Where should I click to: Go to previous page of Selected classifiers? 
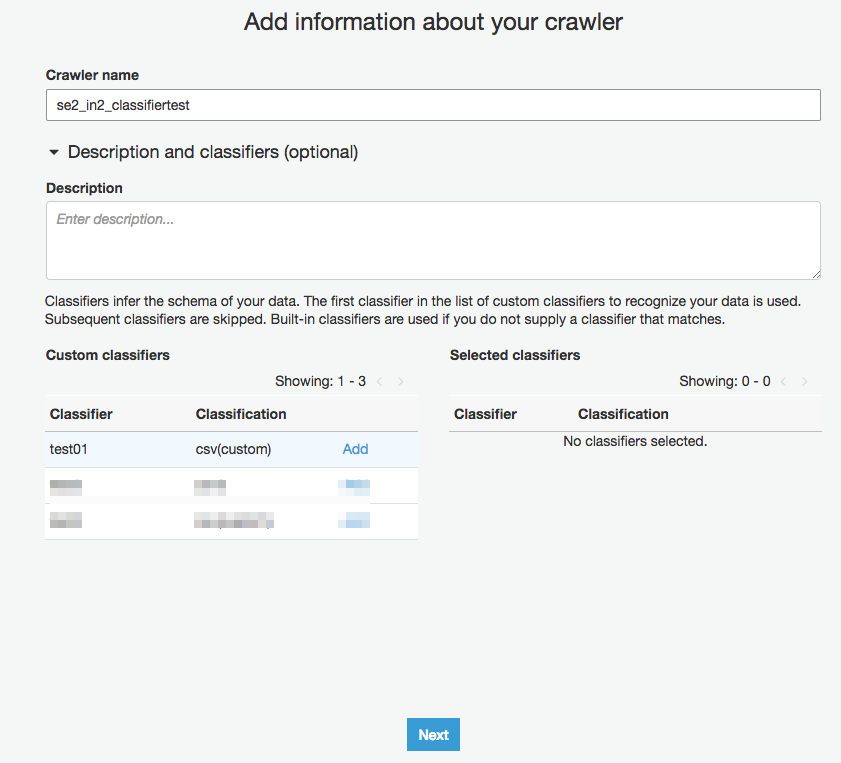784,382
